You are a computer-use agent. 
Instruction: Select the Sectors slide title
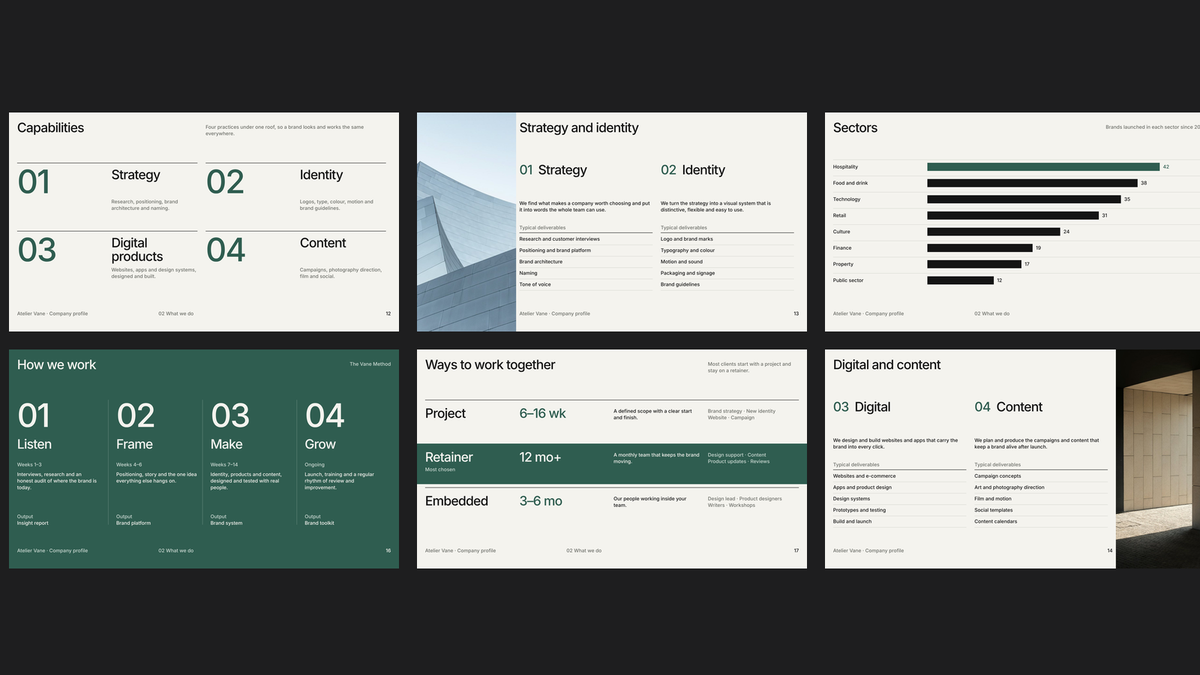(x=855, y=128)
